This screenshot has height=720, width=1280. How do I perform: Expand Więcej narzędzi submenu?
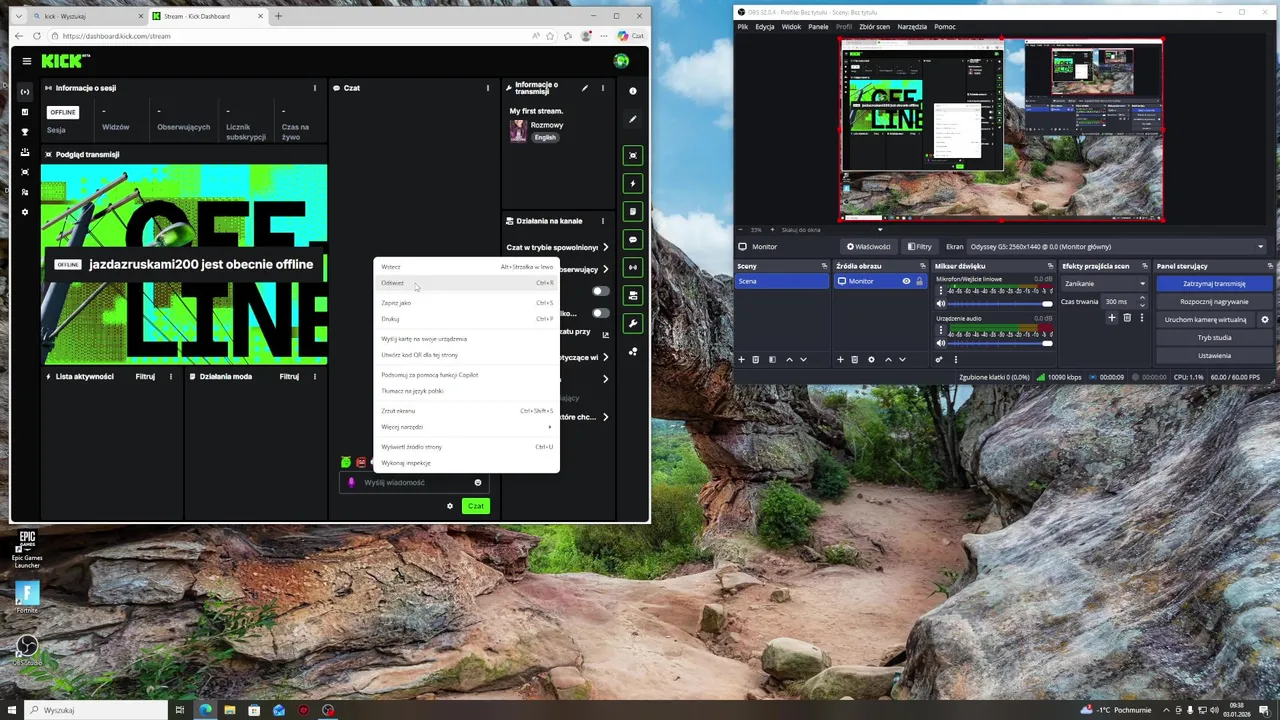pos(466,427)
